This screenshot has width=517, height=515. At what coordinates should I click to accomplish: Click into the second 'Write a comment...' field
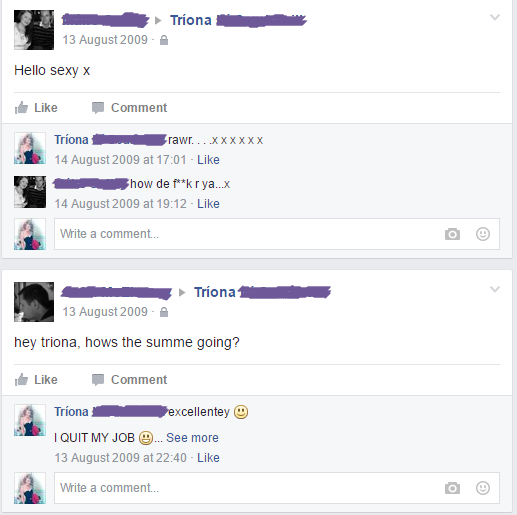pos(277,488)
